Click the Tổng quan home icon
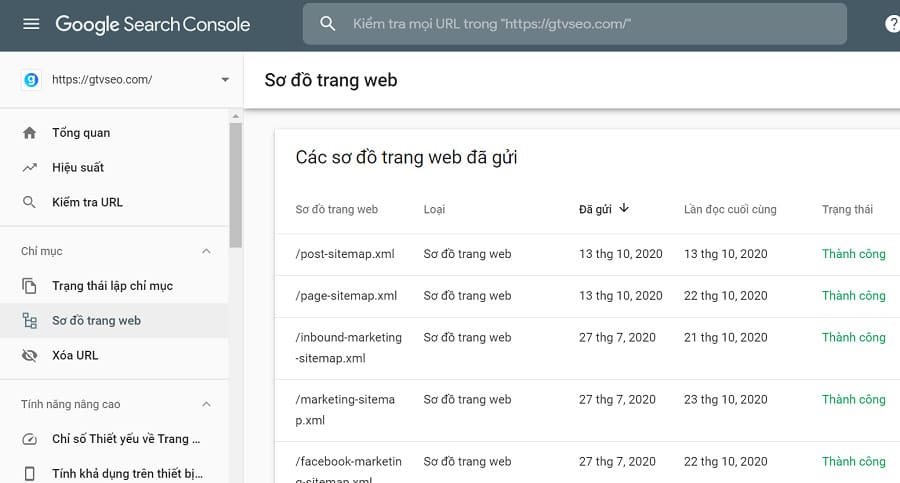The image size is (900, 483). coord(29,133)
